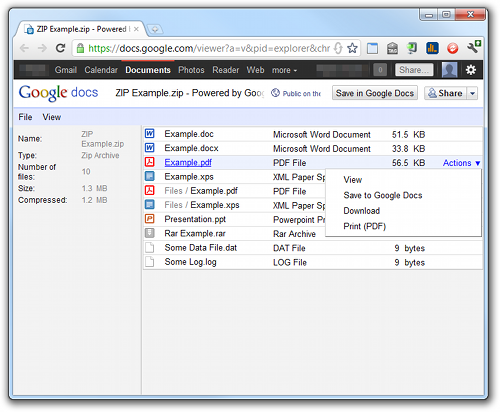Select Print (PDF) from Actions menu
The image size is (500, 412).
(x=364, y=226)
